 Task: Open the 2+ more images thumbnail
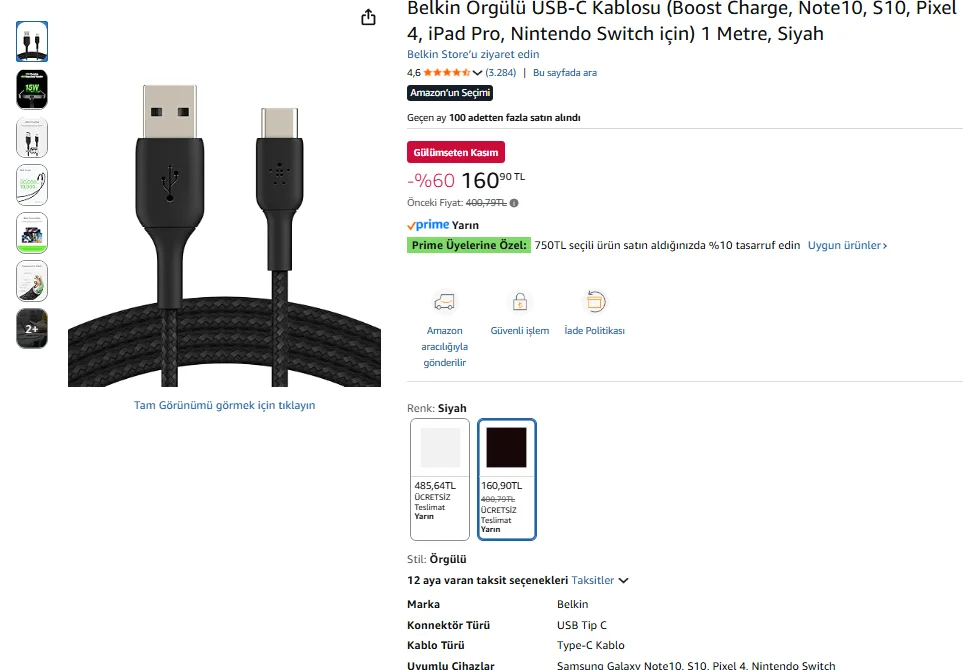[x=32, y=329]
